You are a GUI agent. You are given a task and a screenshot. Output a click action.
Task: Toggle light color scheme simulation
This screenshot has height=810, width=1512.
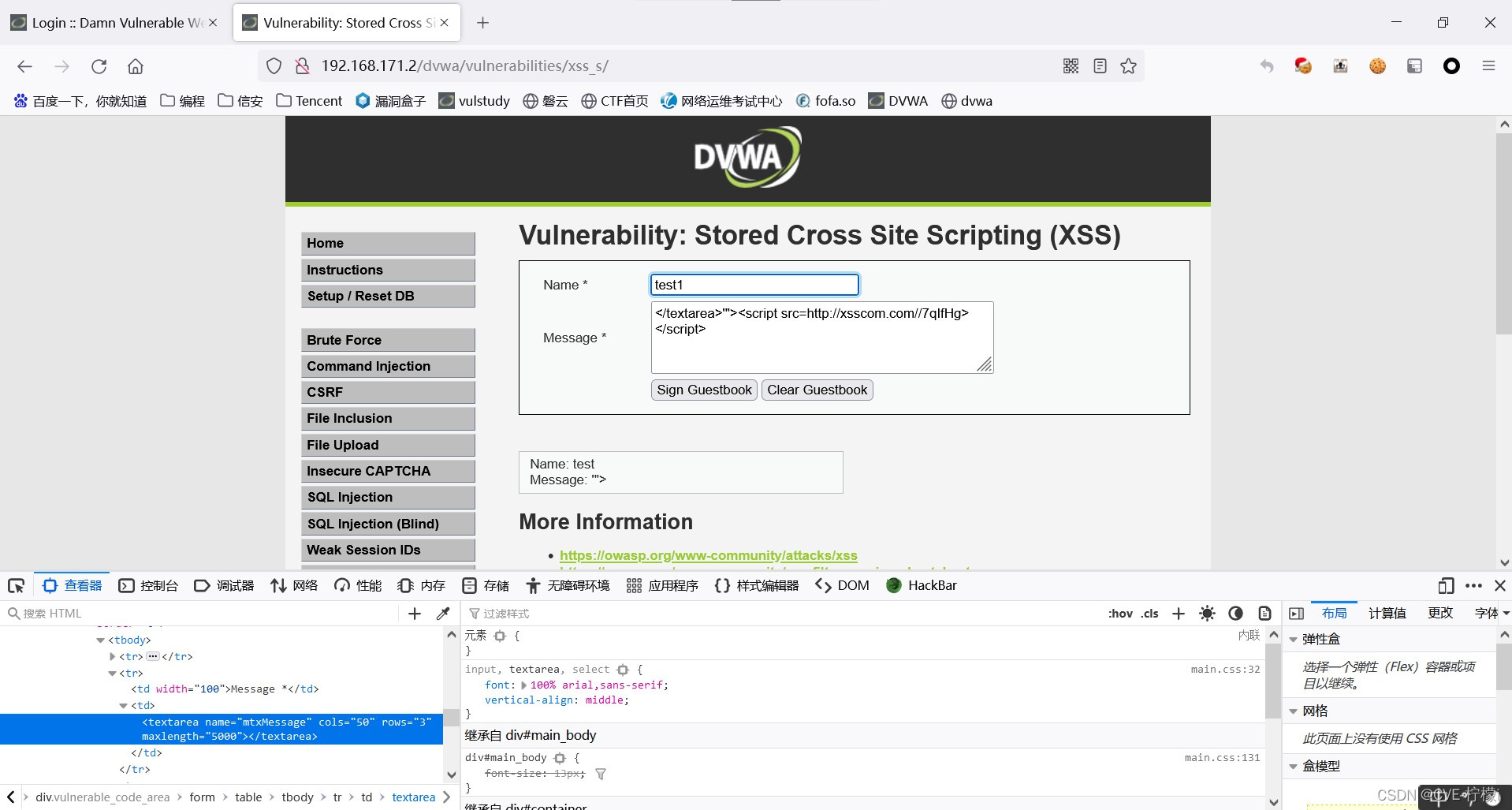click(x=1207, y=614)
